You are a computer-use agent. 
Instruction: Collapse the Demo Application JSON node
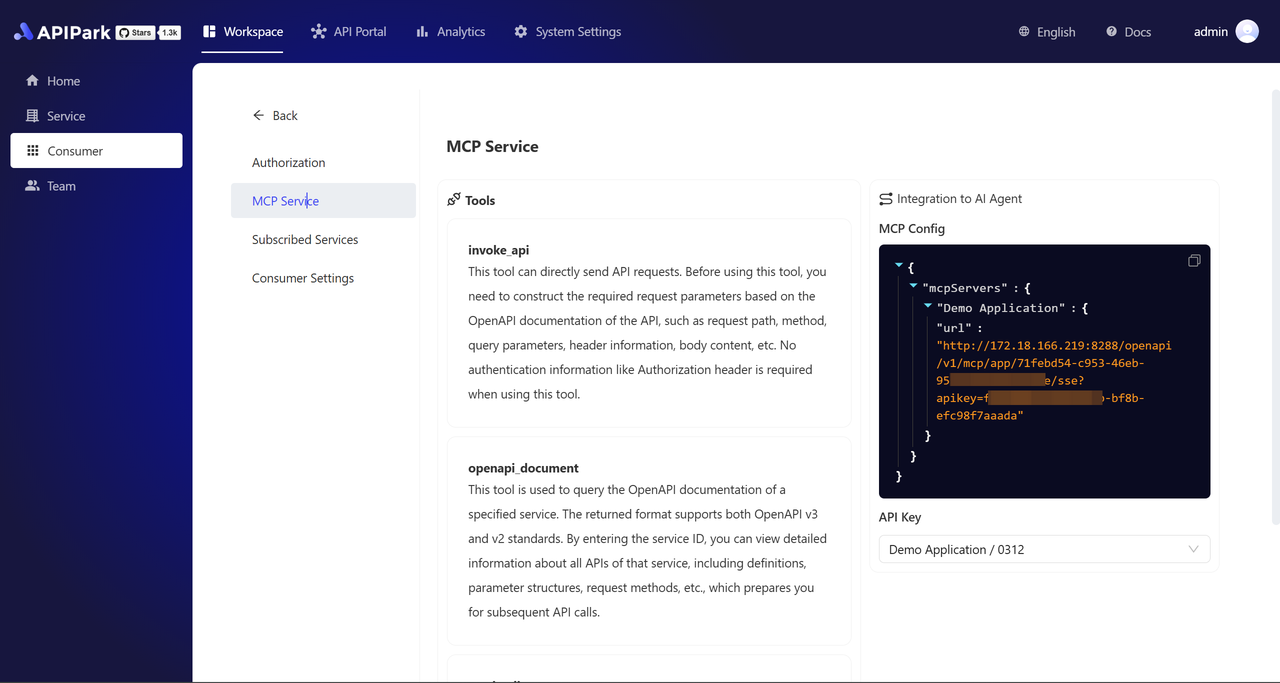coord(929,307)
